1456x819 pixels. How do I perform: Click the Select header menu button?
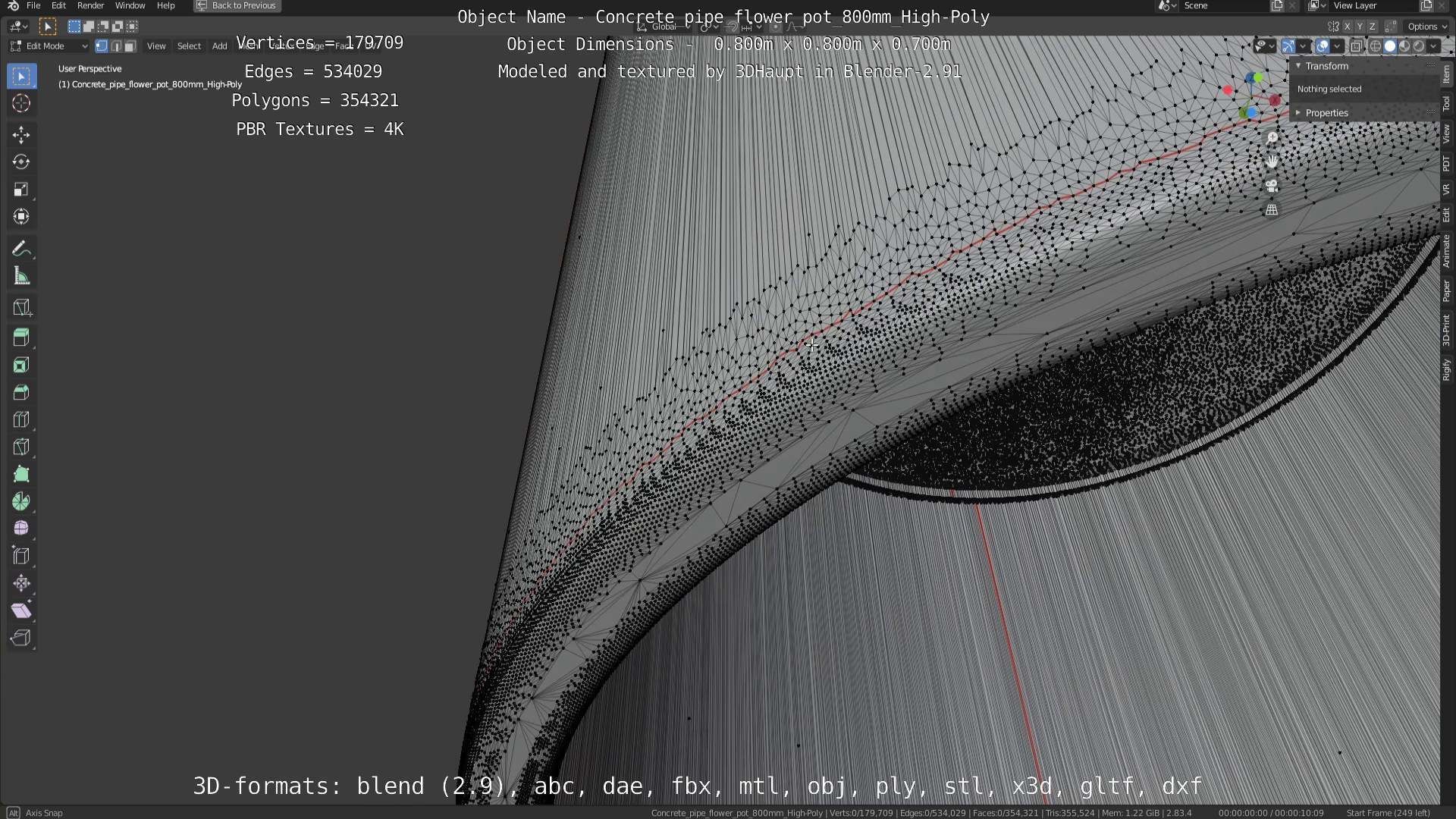pyautogui.click(x=189, y=46)
